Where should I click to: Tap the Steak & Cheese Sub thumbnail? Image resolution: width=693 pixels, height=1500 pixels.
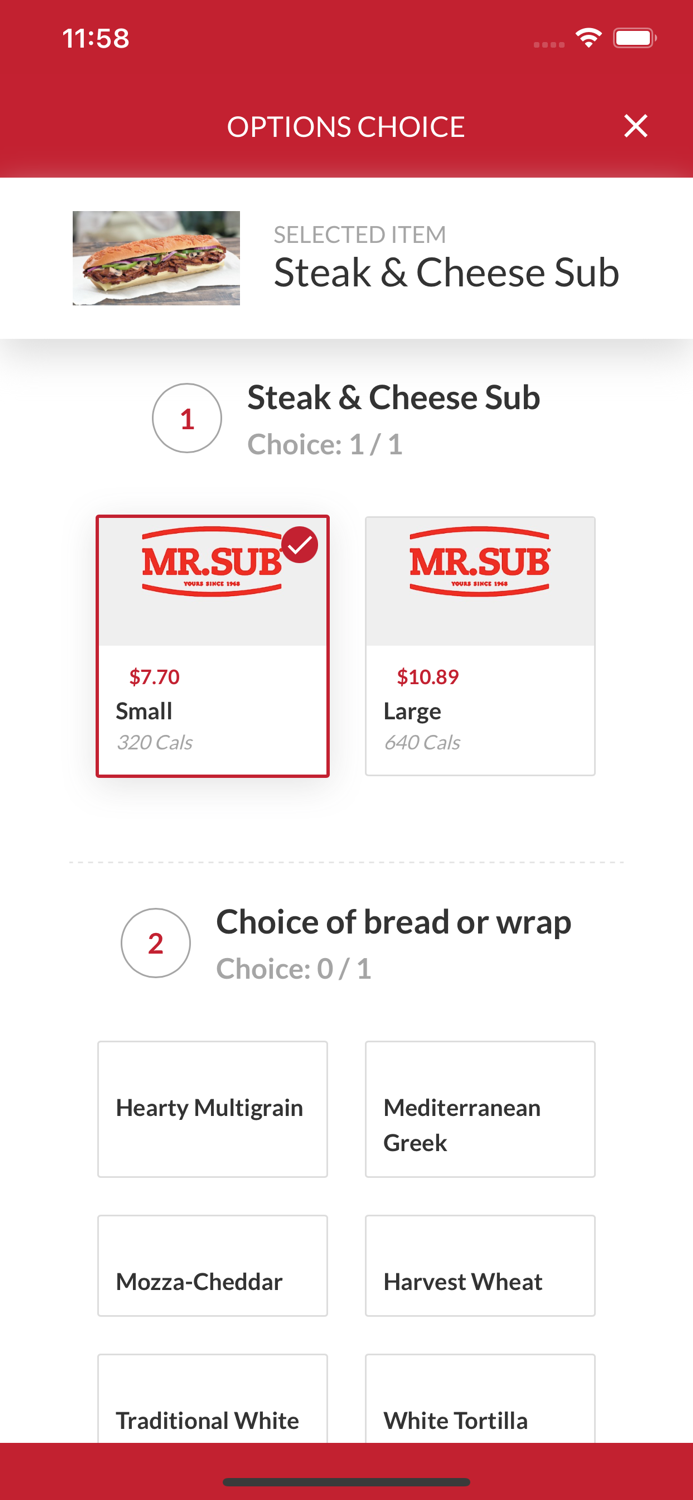156,258
